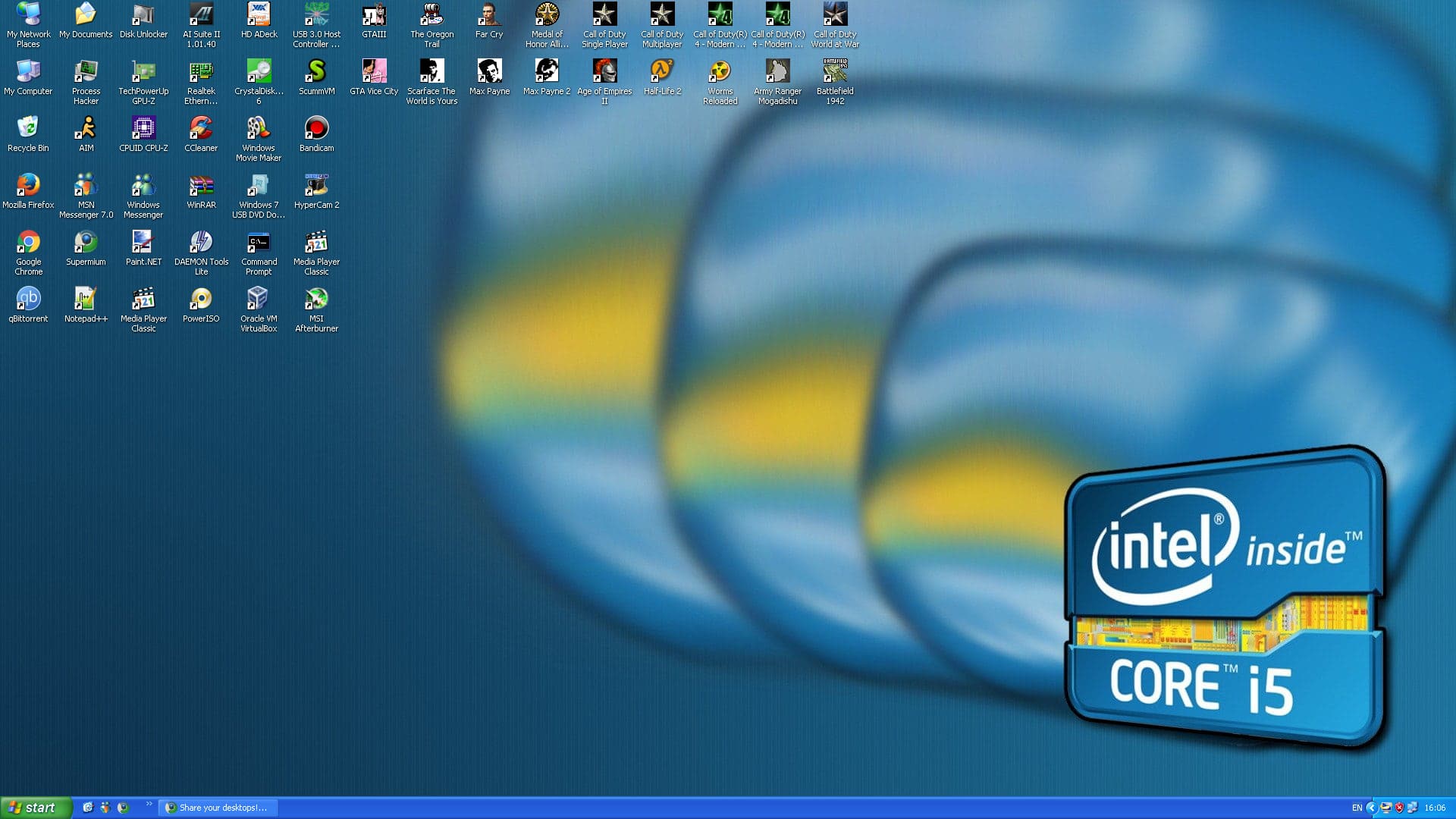Select the Oracle VM VirtualBox icon
Viewport: 1456px width, 819px height.
(x=259, y=309)
